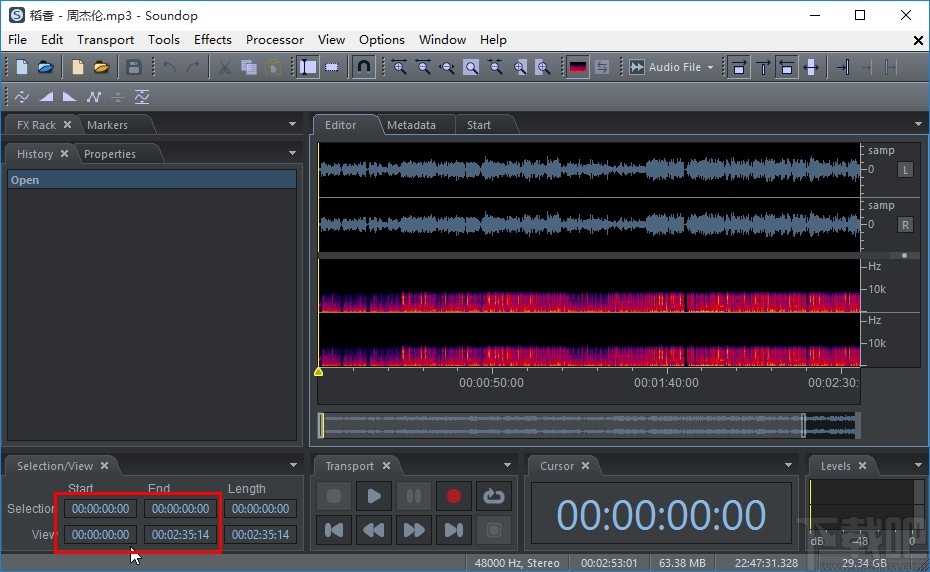Click the fade in icon
The height and width of the screenshot is (572, 930).
click(x=46, y=97)
